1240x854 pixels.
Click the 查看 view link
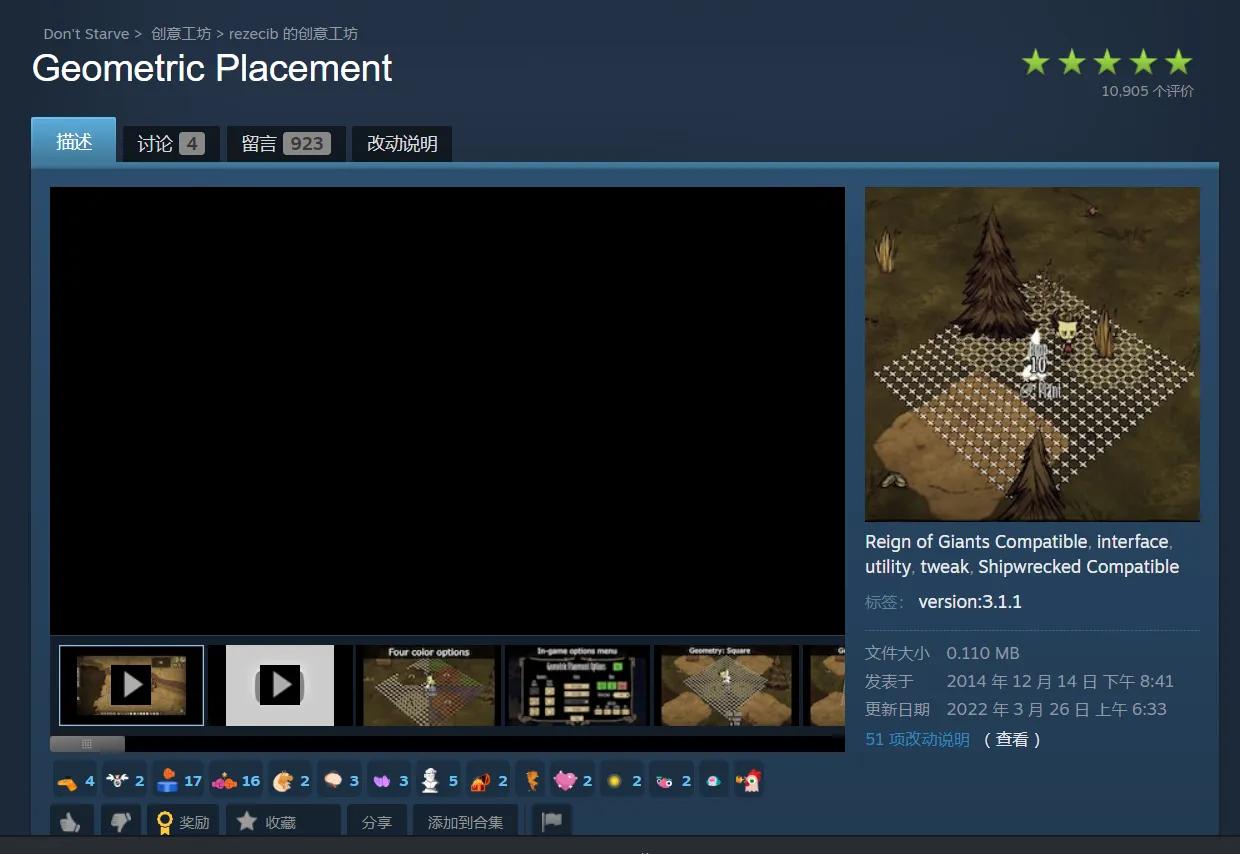click(1012, 739)
